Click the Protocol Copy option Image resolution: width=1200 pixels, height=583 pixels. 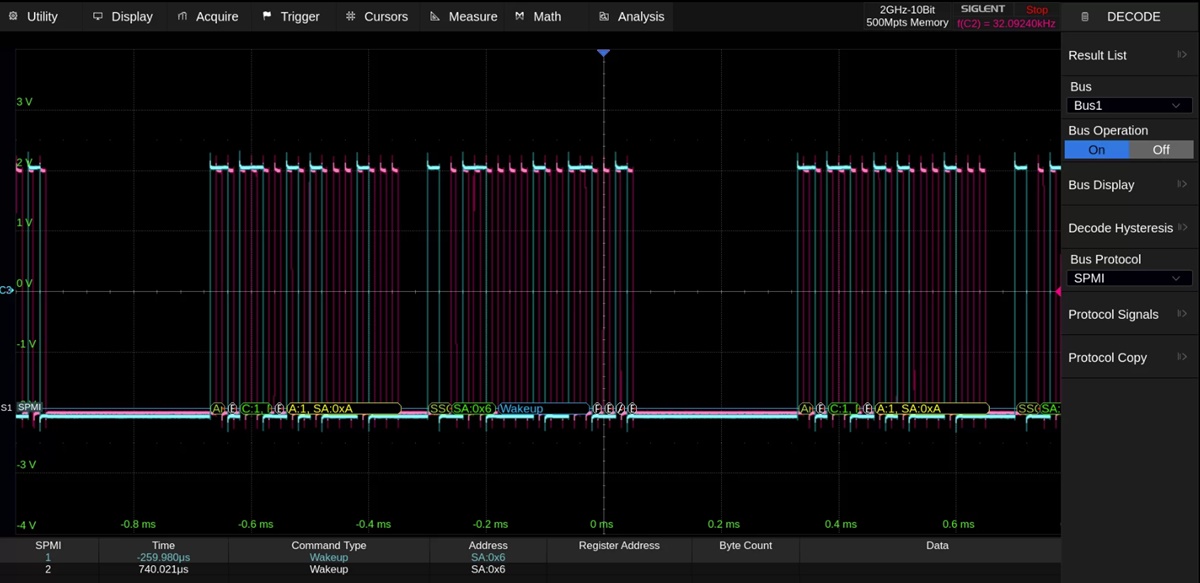coord(1129,358)
